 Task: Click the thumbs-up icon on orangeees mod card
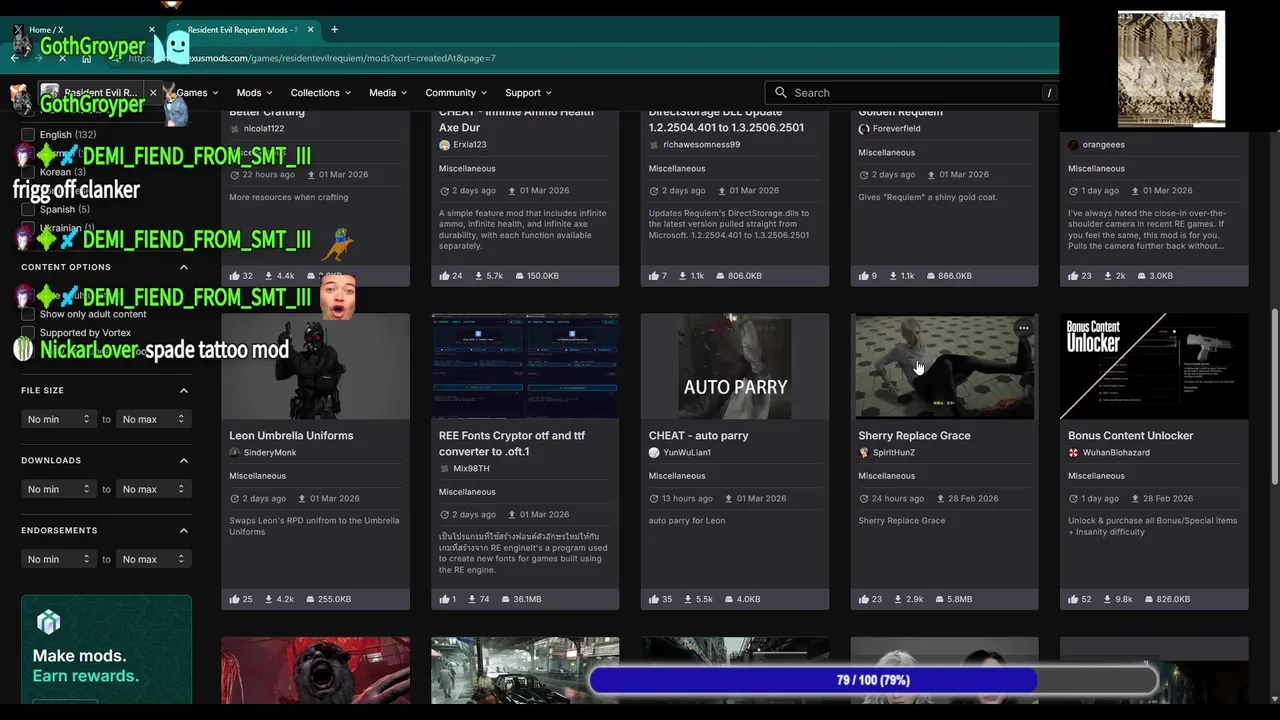(x=1074, y=276)
